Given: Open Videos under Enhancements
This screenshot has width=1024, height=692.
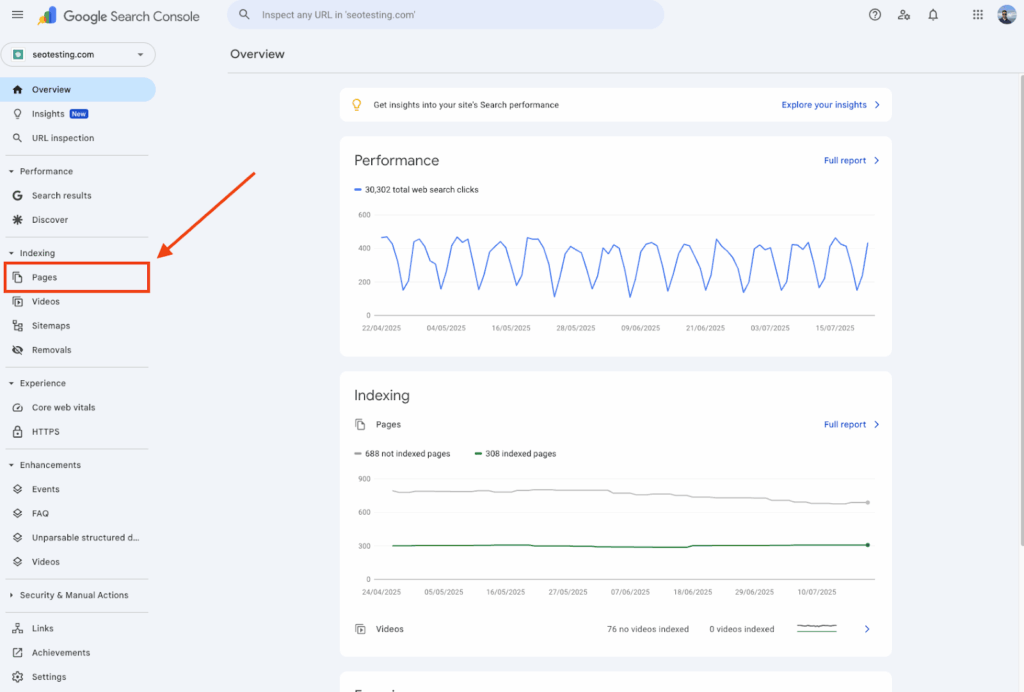Looking at the screenshot, I should pyautogui.click(x=46, y=561).
